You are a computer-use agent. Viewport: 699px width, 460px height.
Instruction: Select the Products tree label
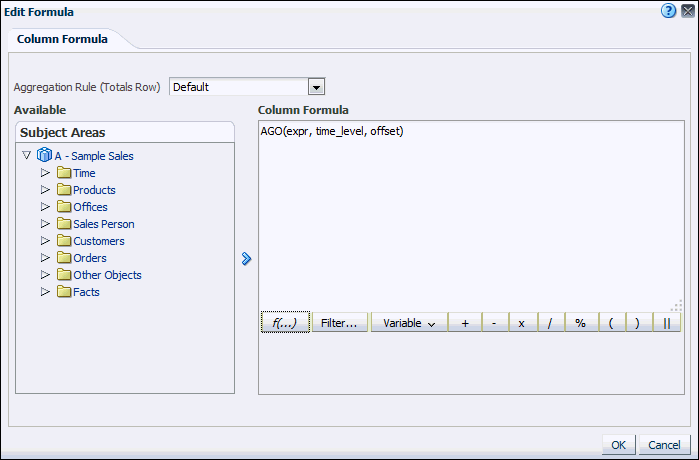pos(94,190)
